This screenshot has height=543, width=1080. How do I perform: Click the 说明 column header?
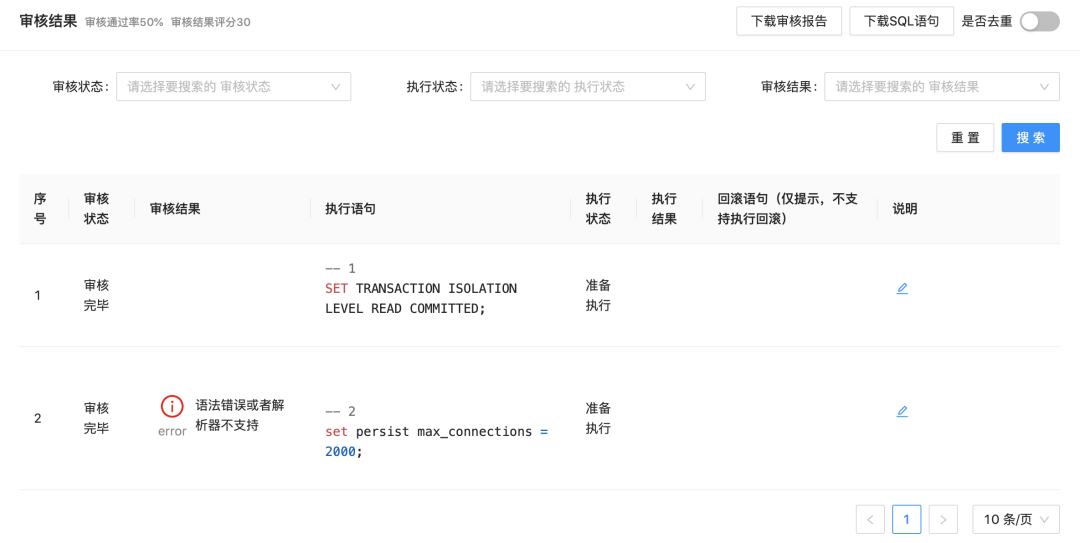pos(905,209)
